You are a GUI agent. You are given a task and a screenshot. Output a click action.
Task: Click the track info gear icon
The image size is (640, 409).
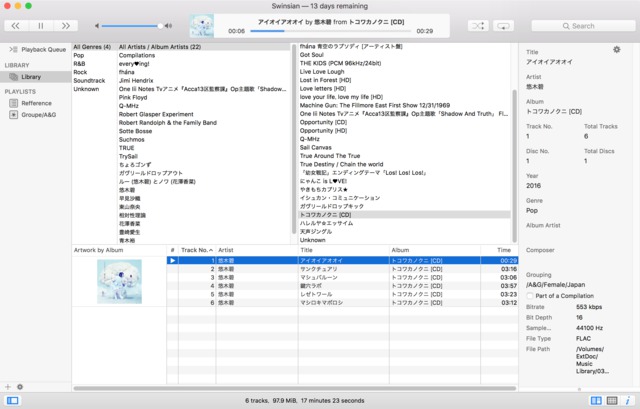(616, 49)
